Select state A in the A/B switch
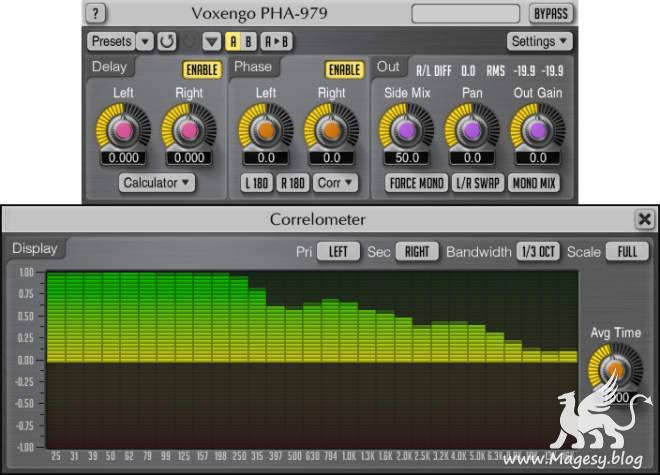Image resolution: width=660 pixels, height=475 pixels. [233, 41]
